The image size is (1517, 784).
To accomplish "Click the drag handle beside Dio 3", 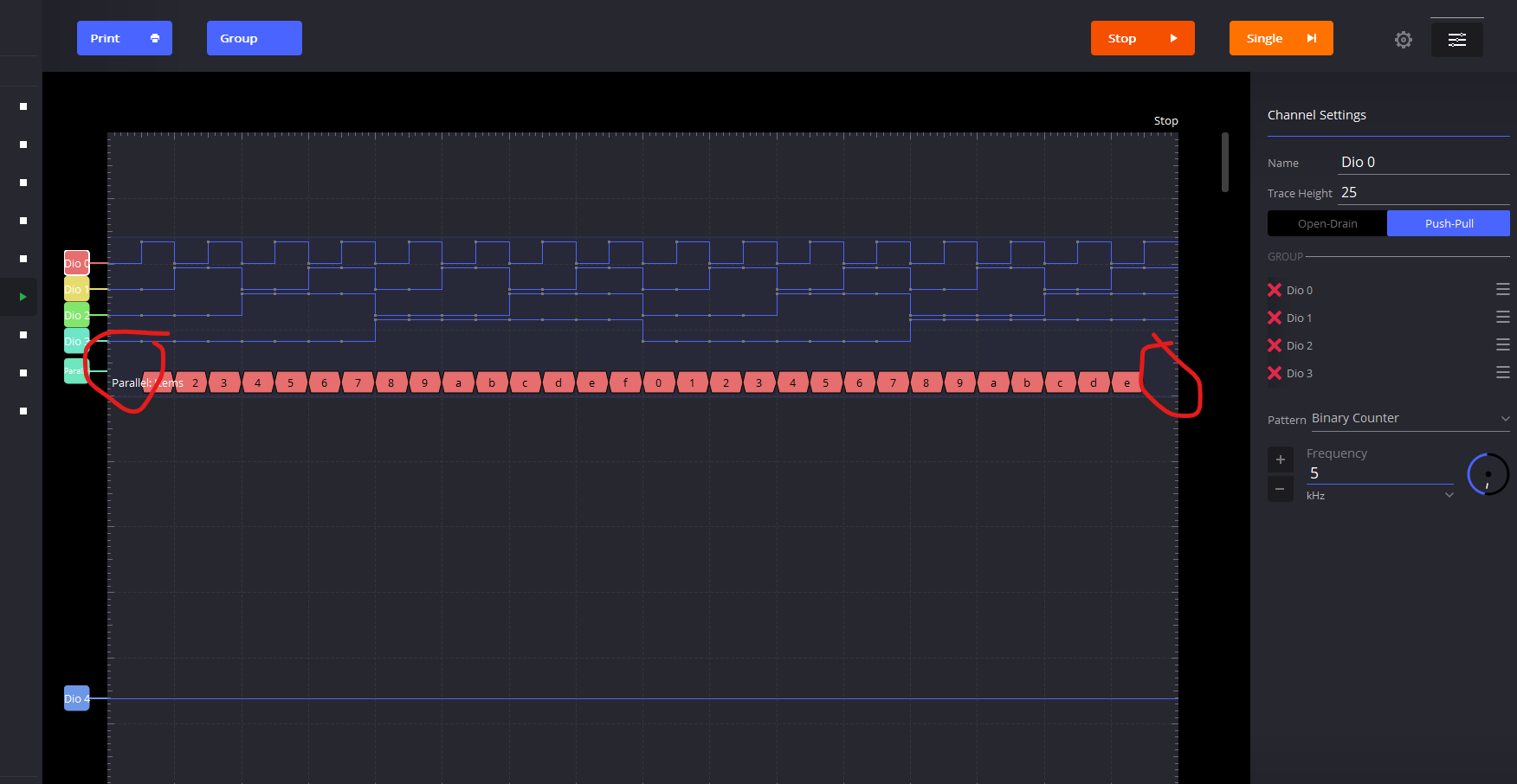I will coord(1503,372).
